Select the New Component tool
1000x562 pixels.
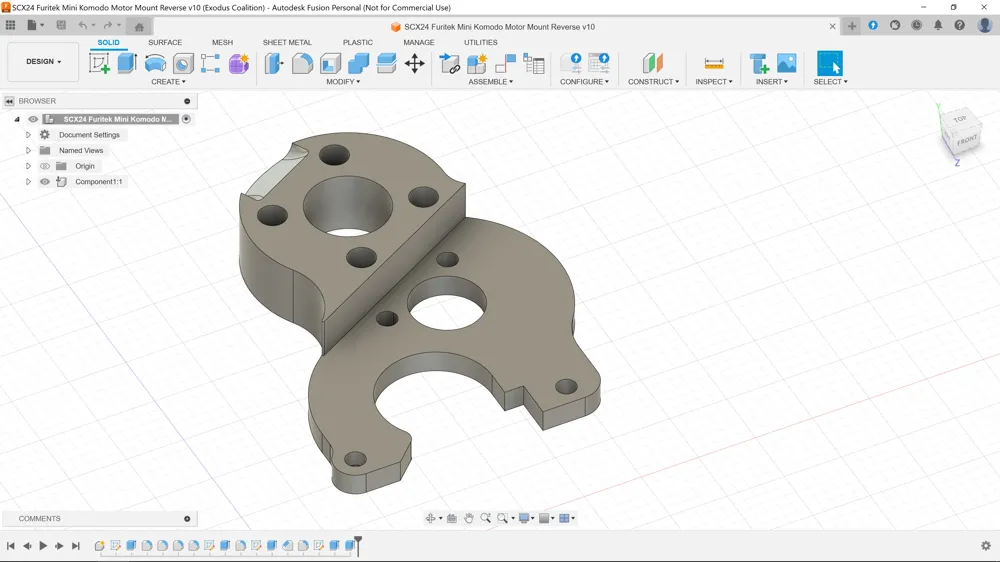click(477, 63)
